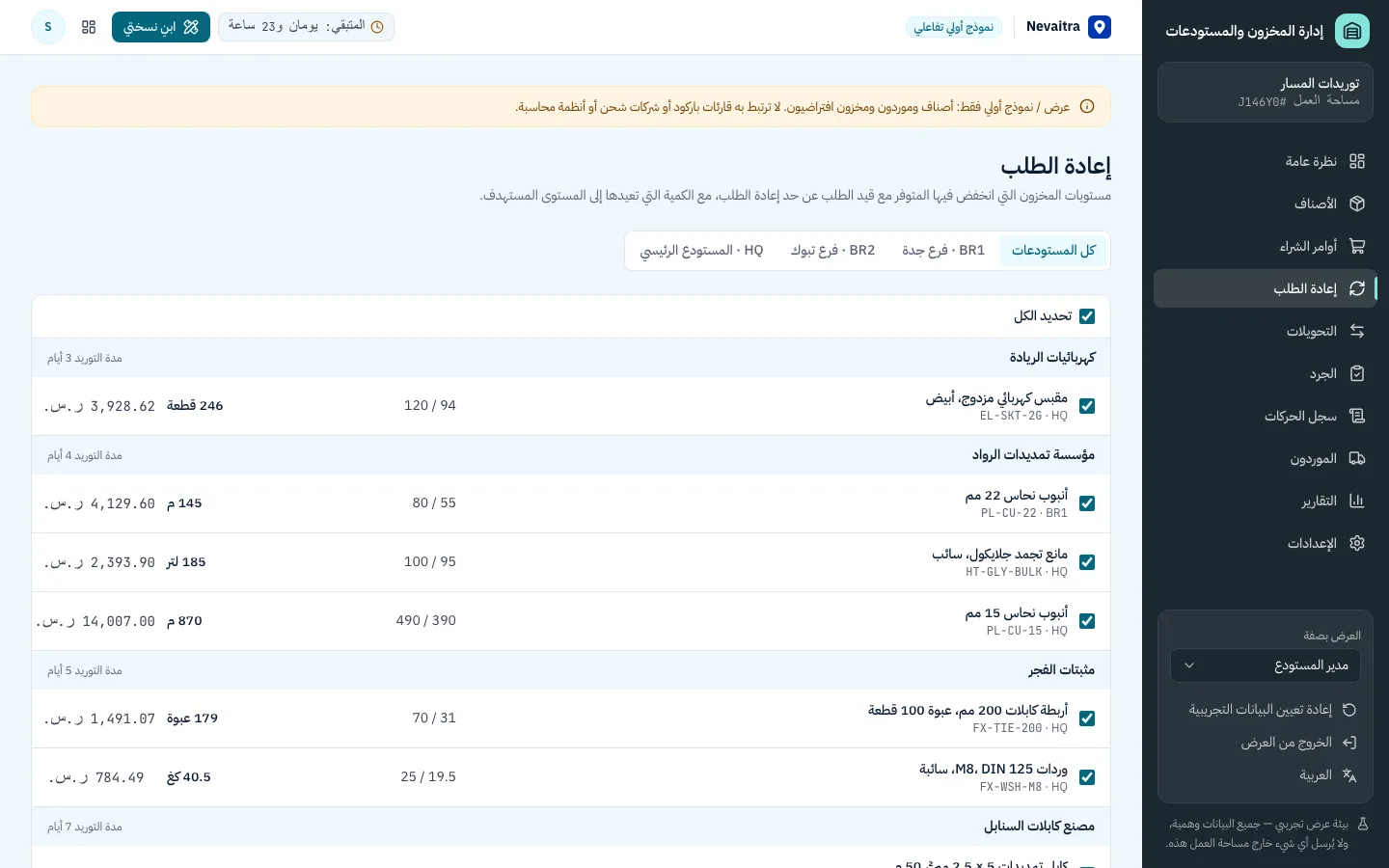
Task: Click the warehouse app logo icon
Action: [x=1352, y=31]
